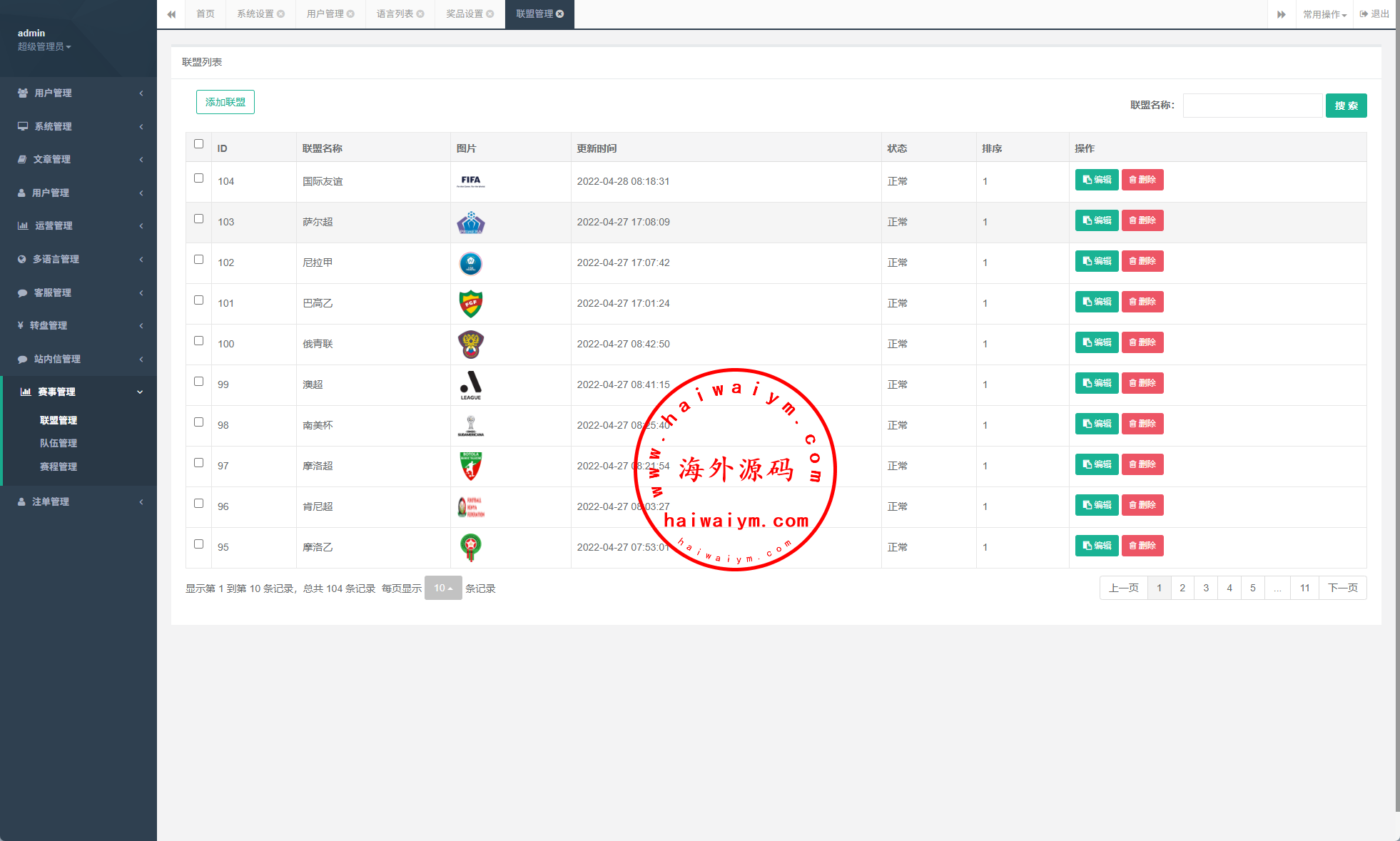The height and width of the screenshot is (841, 1400).
Task: Click the 客服管理 chat bubble icon
Action: click(x=22, y=292)
